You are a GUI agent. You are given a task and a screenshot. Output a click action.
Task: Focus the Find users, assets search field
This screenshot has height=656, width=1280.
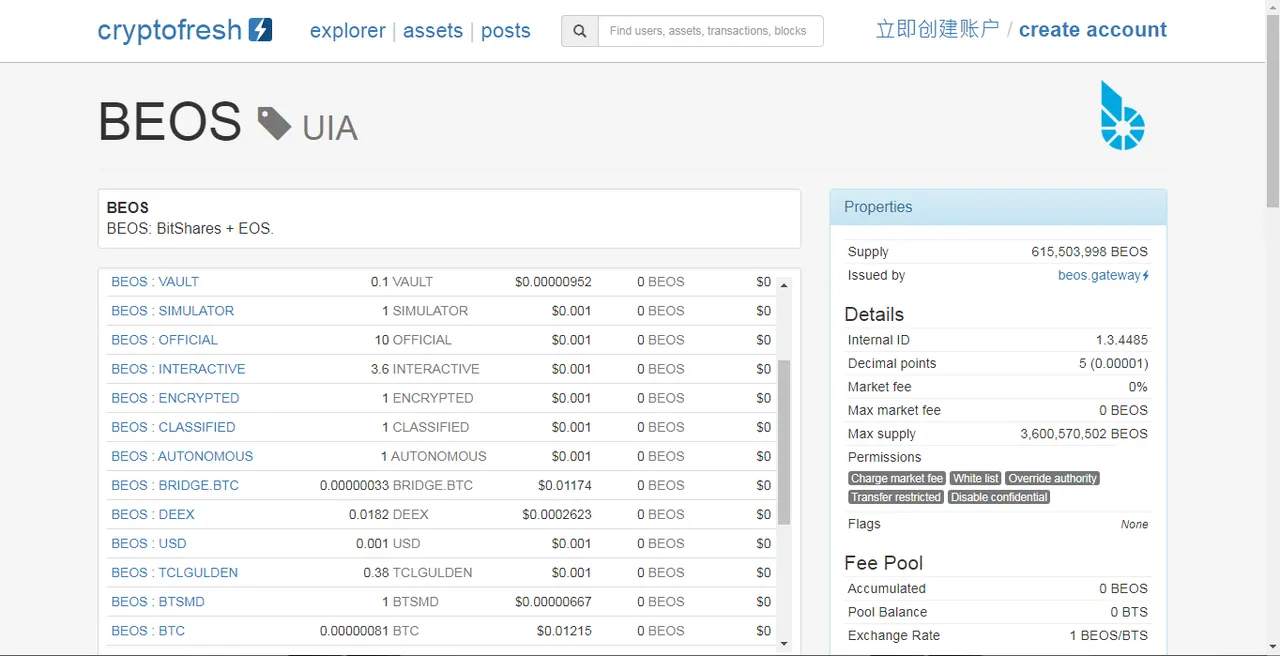(x=710, y=31)
